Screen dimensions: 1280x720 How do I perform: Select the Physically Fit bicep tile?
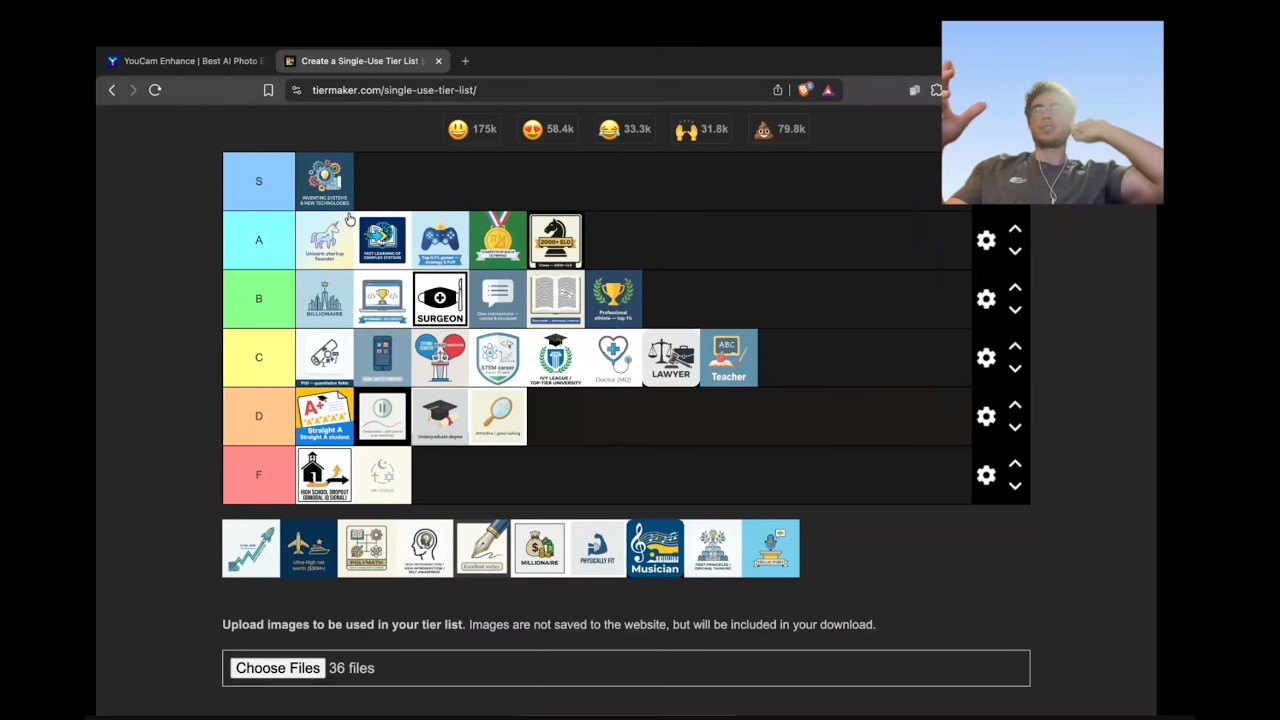click(x=598, y=548)
